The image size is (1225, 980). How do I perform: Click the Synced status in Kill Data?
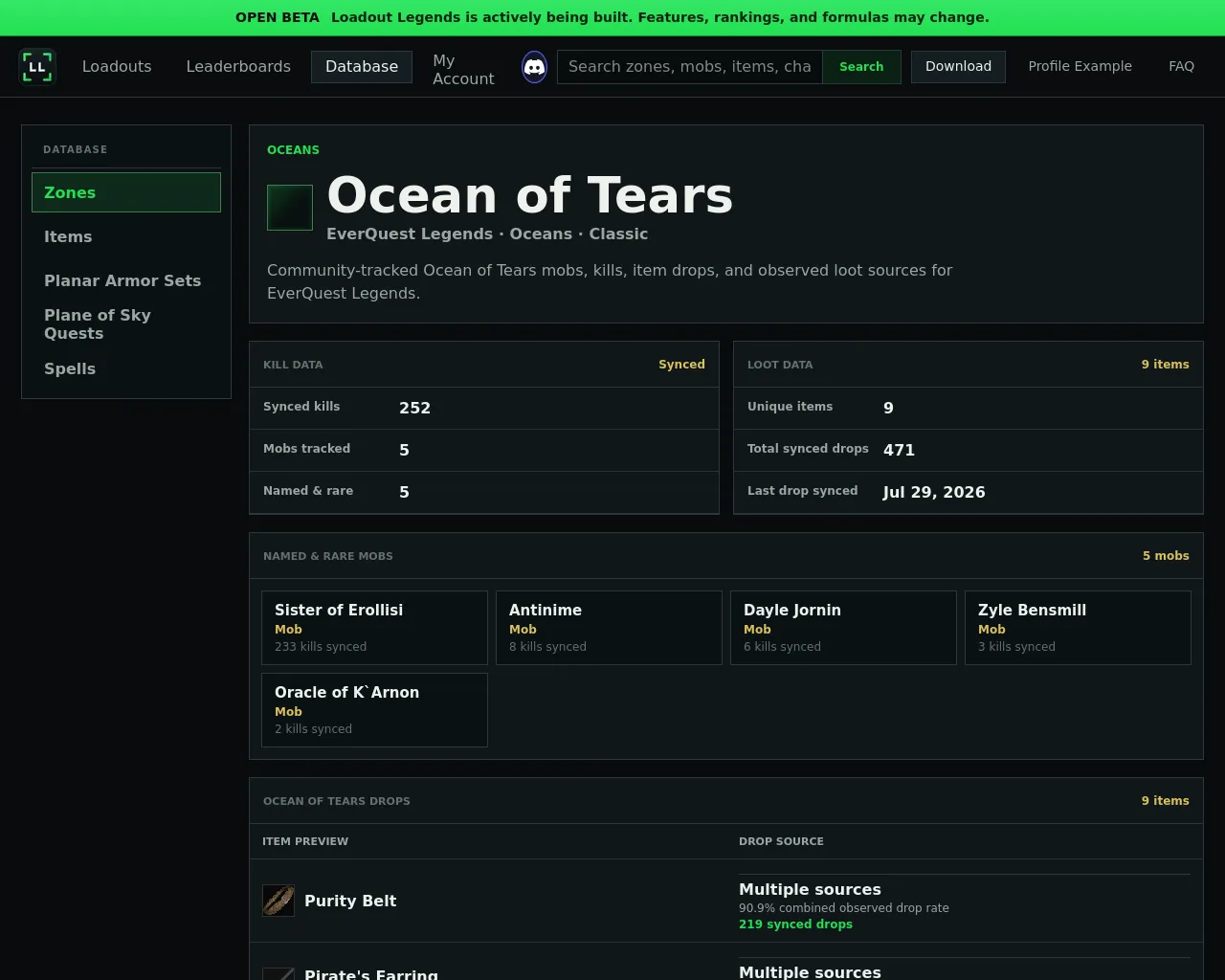[x=681, y=365]
